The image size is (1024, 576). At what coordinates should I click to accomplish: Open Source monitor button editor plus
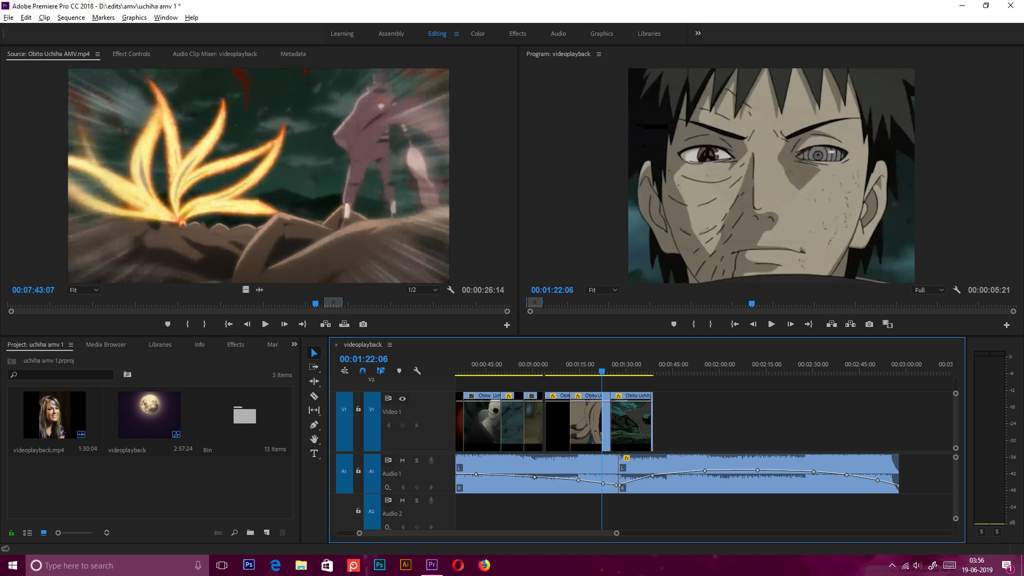(x=507, y=325)
